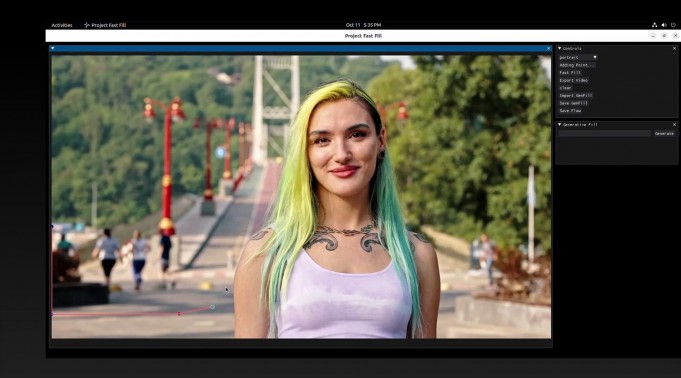Collapse the image viewport triangle

tap(53, 48)
